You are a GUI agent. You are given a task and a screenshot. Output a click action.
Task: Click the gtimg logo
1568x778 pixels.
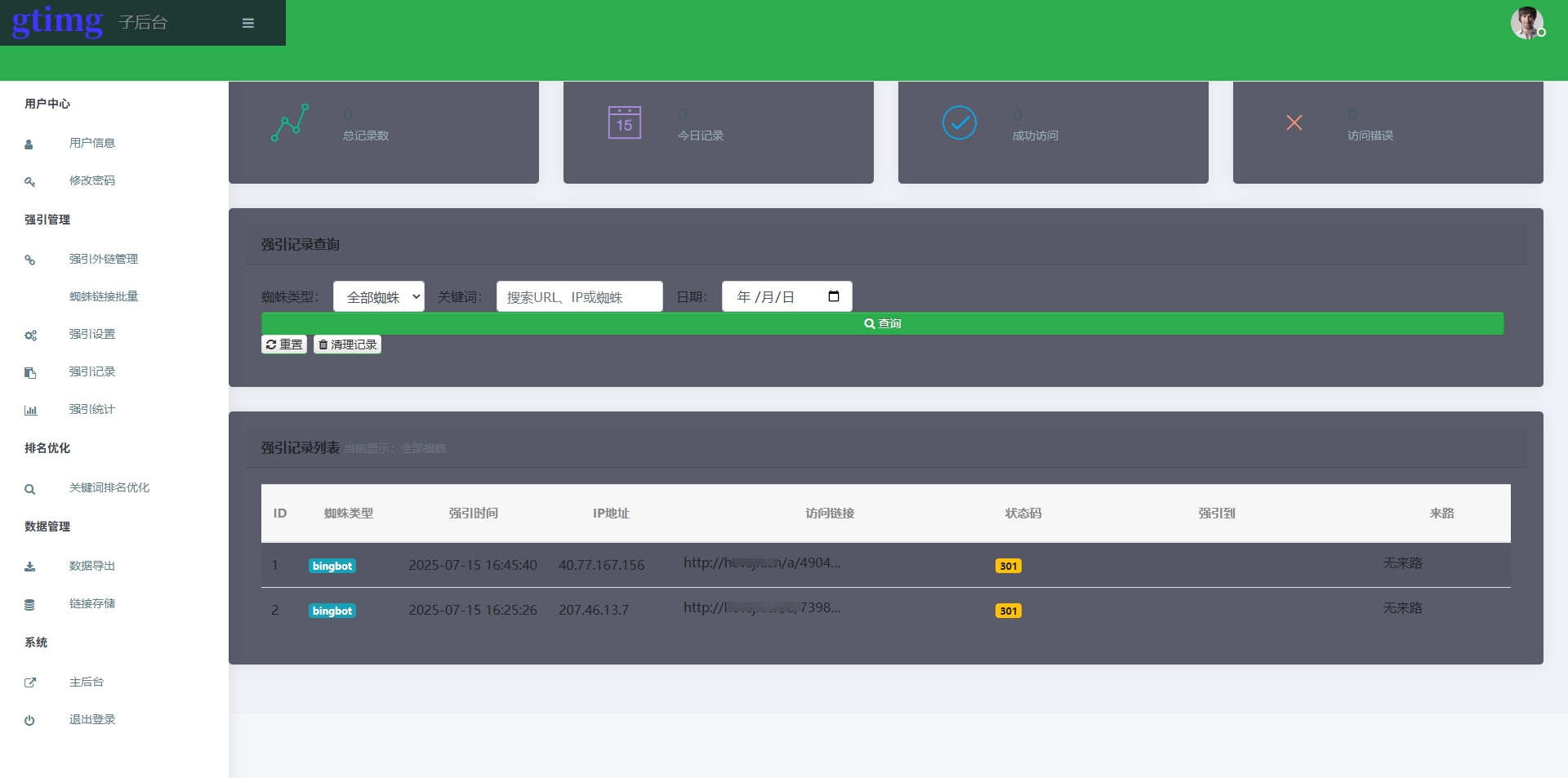[x=57, y=21]
